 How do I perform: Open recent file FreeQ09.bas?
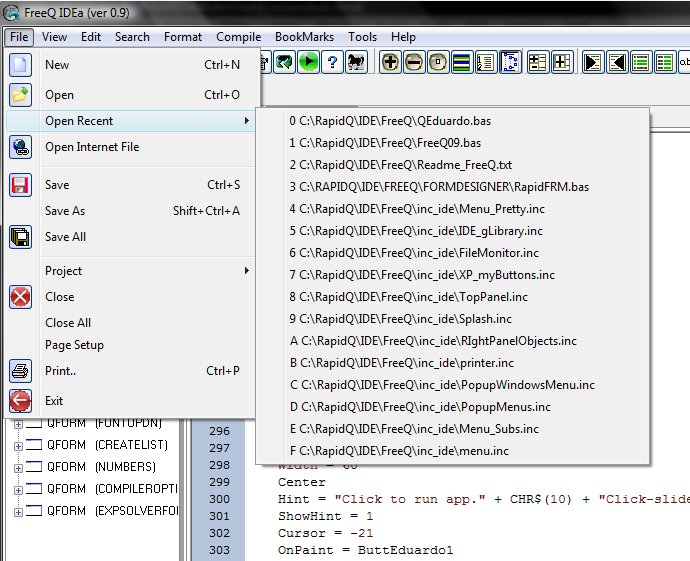click(x=452, y=143)
